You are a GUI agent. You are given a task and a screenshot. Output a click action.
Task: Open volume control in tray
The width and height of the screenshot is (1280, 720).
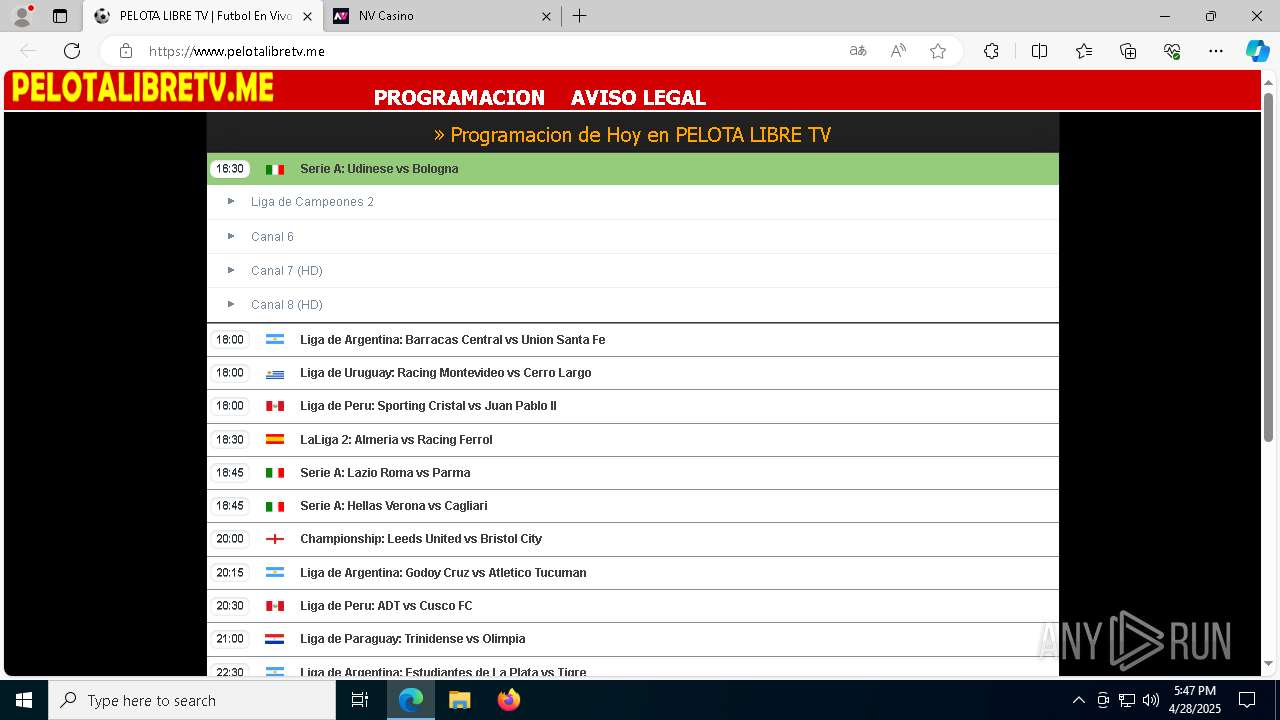click(x=1151, y=700)
